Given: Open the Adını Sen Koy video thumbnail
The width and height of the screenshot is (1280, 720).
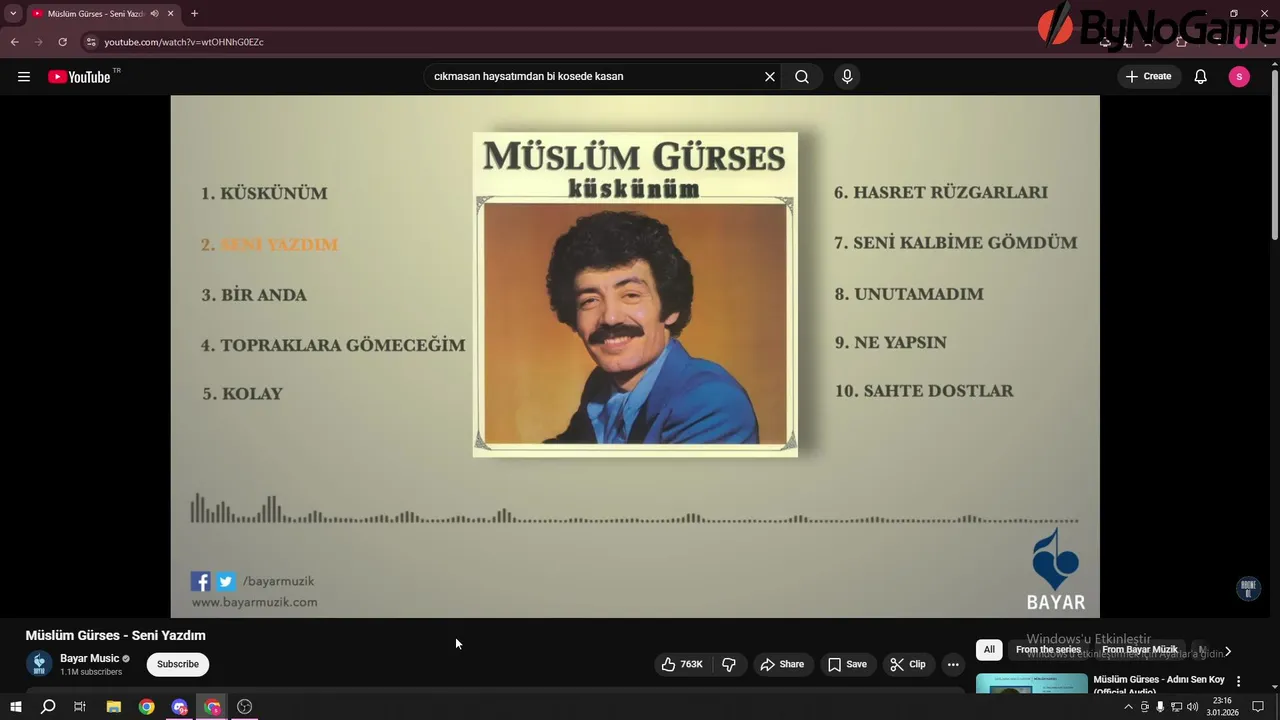Looking at the screenshot, I should coord(1032,683).
